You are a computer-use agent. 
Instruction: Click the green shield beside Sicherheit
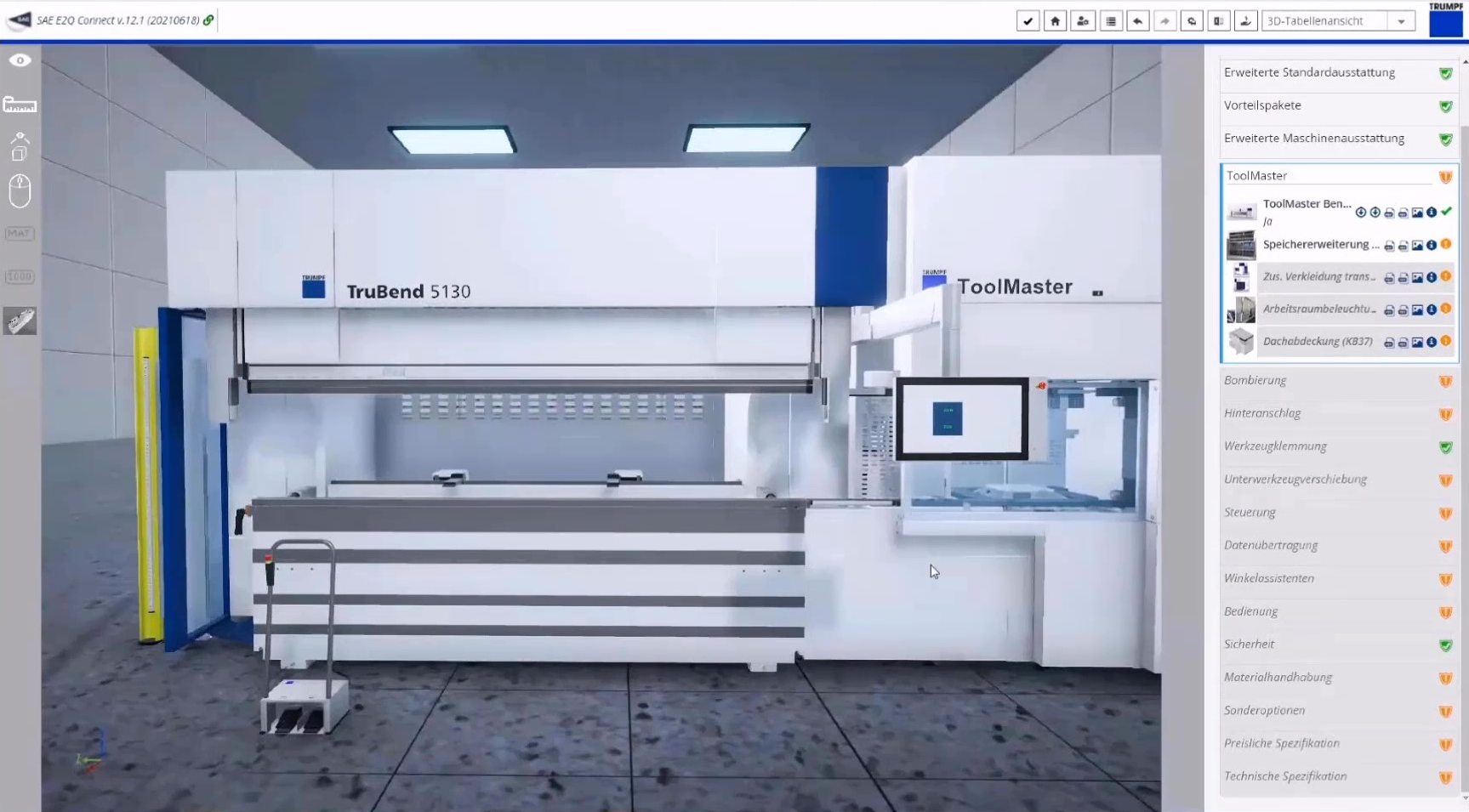[x=1445, y=645]
